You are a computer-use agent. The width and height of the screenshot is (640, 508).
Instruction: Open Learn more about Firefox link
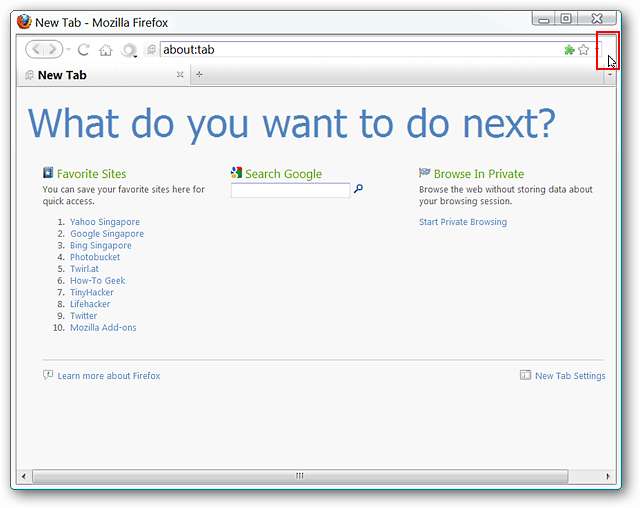coord(109,376)
